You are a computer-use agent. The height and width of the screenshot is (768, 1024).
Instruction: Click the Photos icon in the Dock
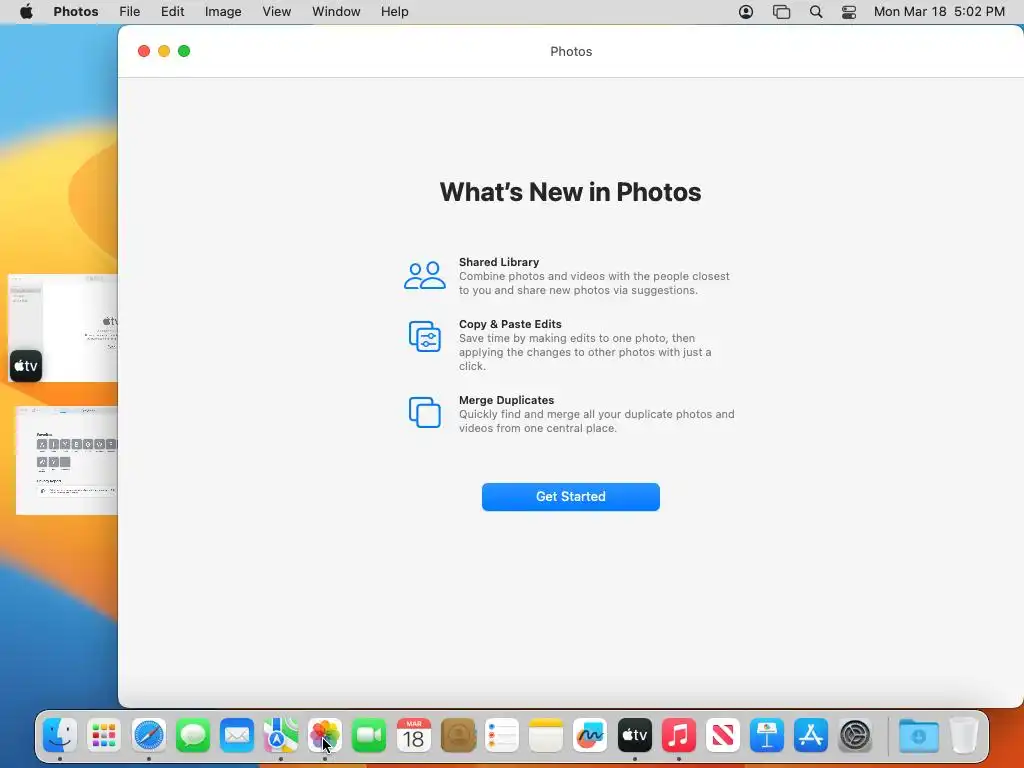point(325,736)
